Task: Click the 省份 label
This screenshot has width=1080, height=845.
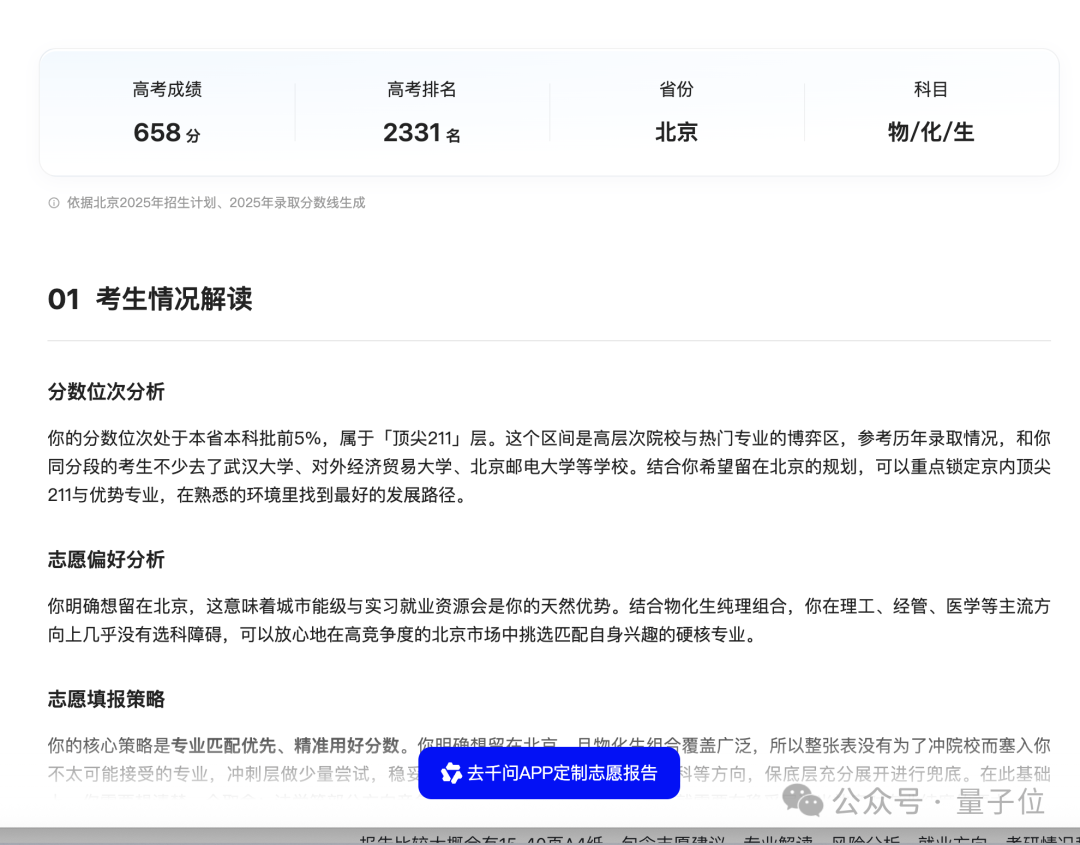Action: (676, 90)
